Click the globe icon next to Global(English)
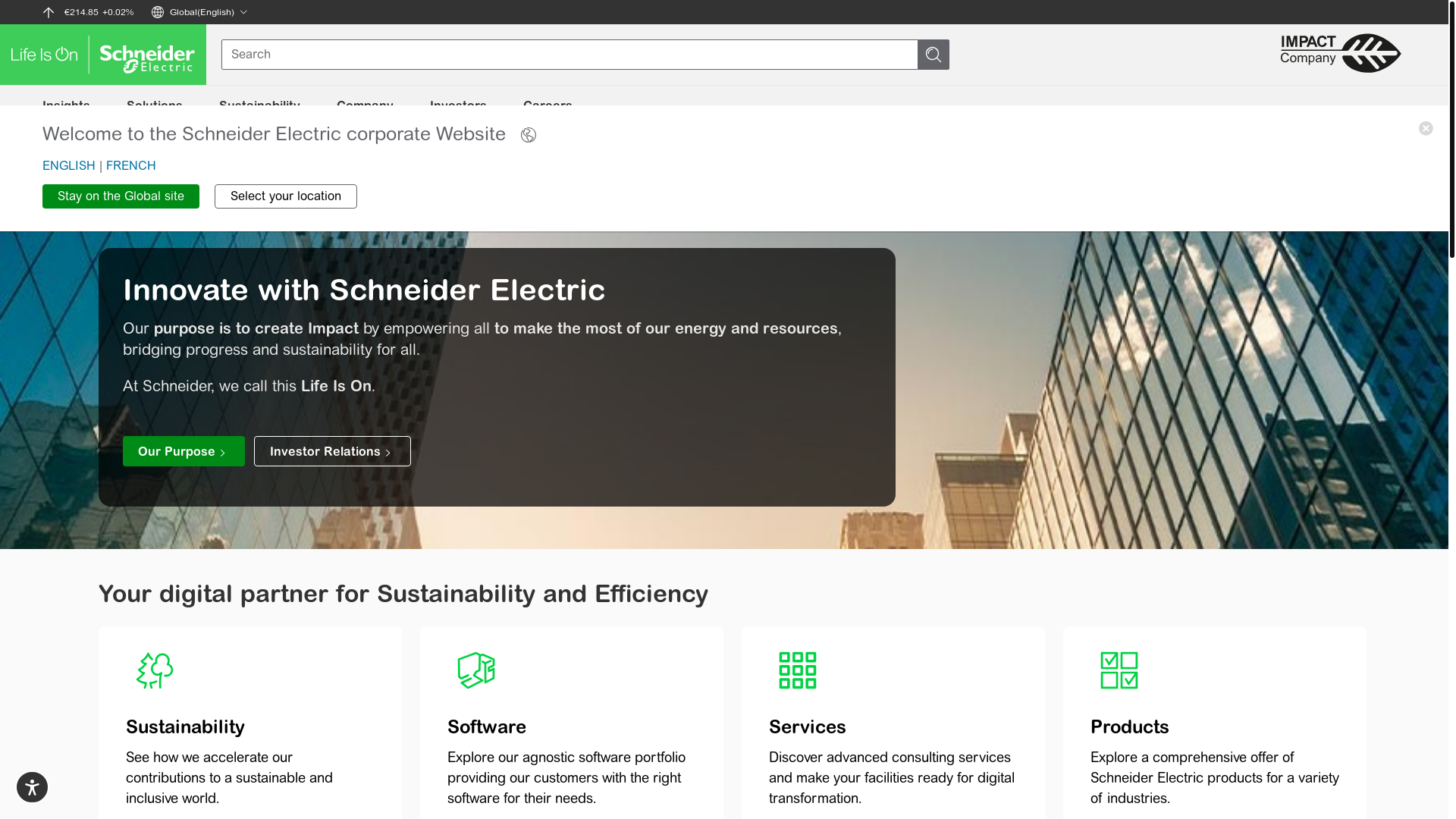The image size is (1456, 819). point(158,12)
